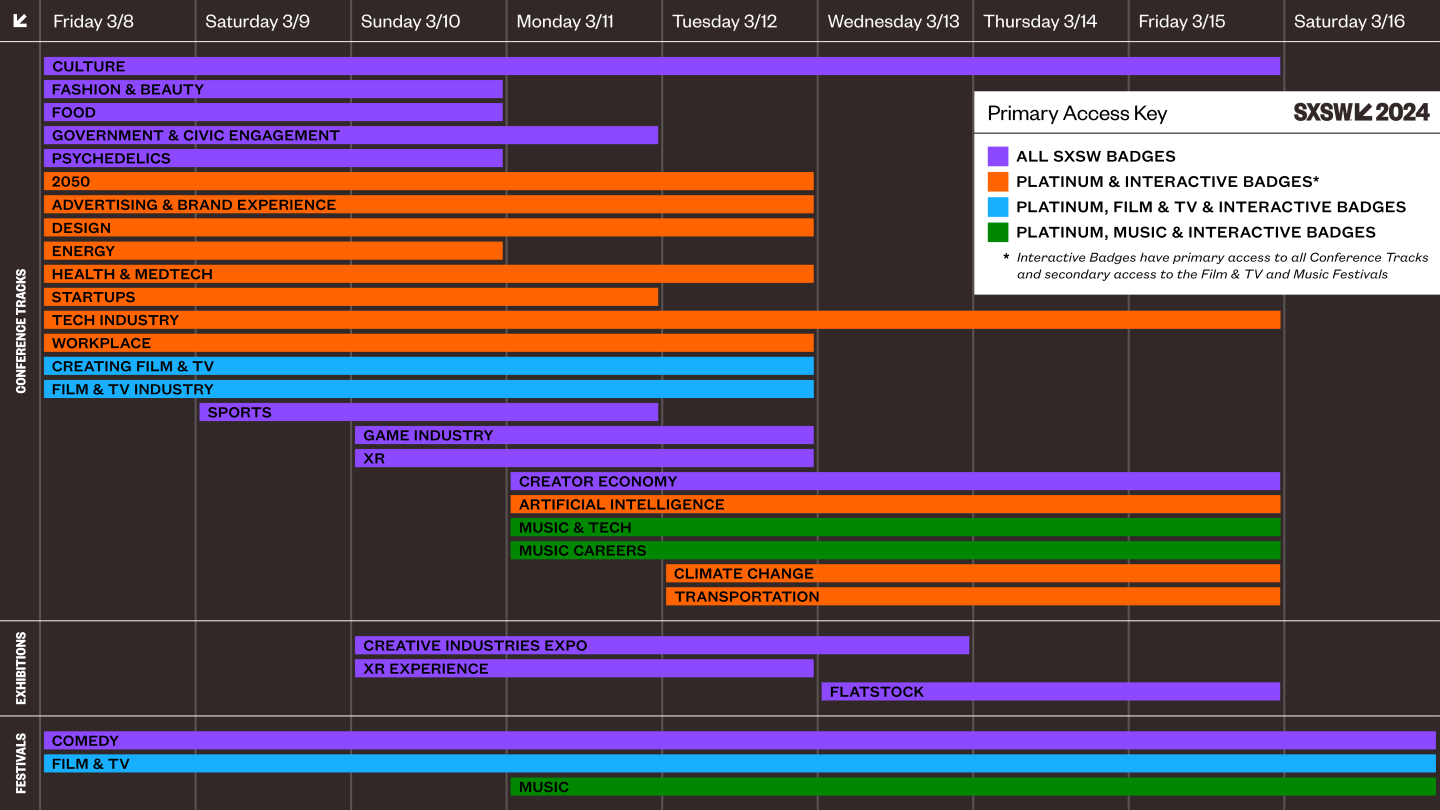1440x810 pixels.
Task: Click the blue Film & TV badge swatch
Action: (x=997, y=207)
